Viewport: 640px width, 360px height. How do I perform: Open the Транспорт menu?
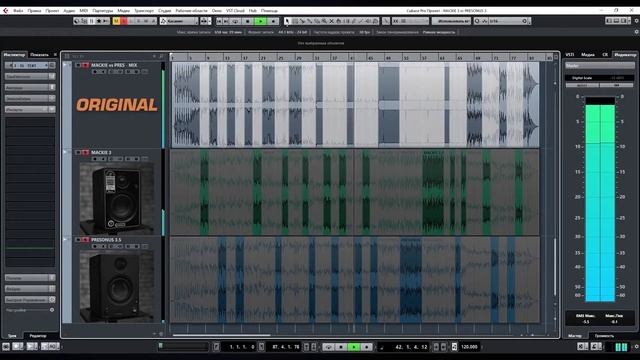click(x=144, y=11)
